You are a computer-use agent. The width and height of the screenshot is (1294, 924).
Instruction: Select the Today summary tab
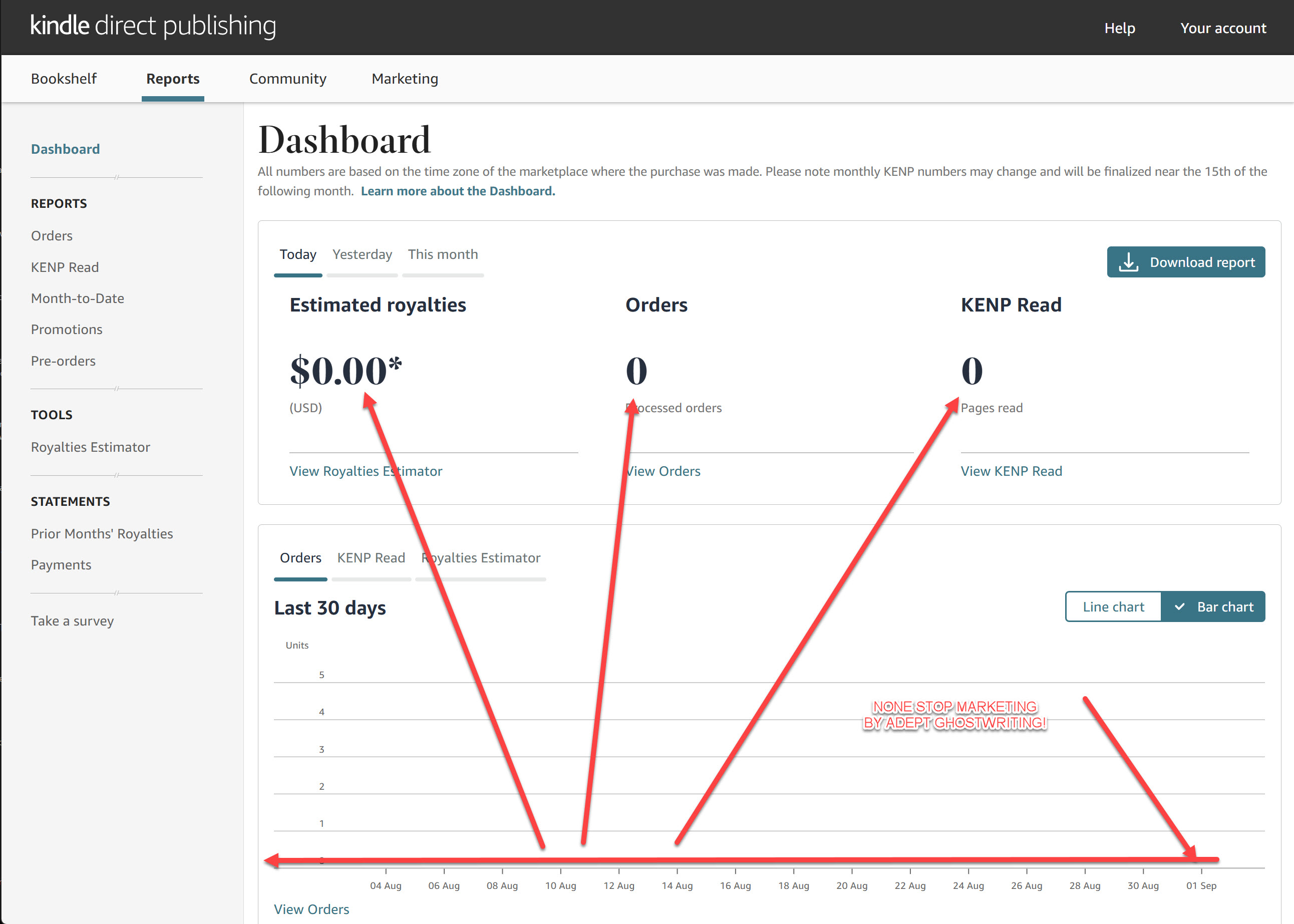coord(298,254)
